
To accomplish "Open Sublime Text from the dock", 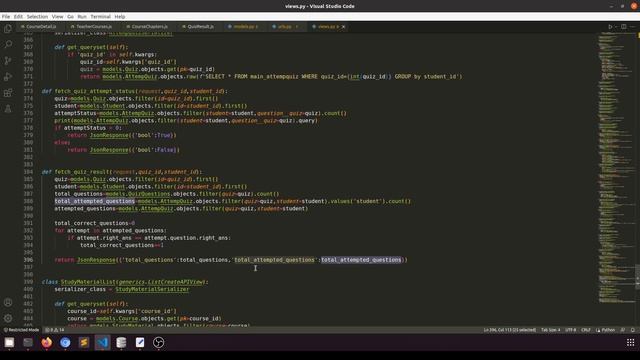I will pos(84,342).
